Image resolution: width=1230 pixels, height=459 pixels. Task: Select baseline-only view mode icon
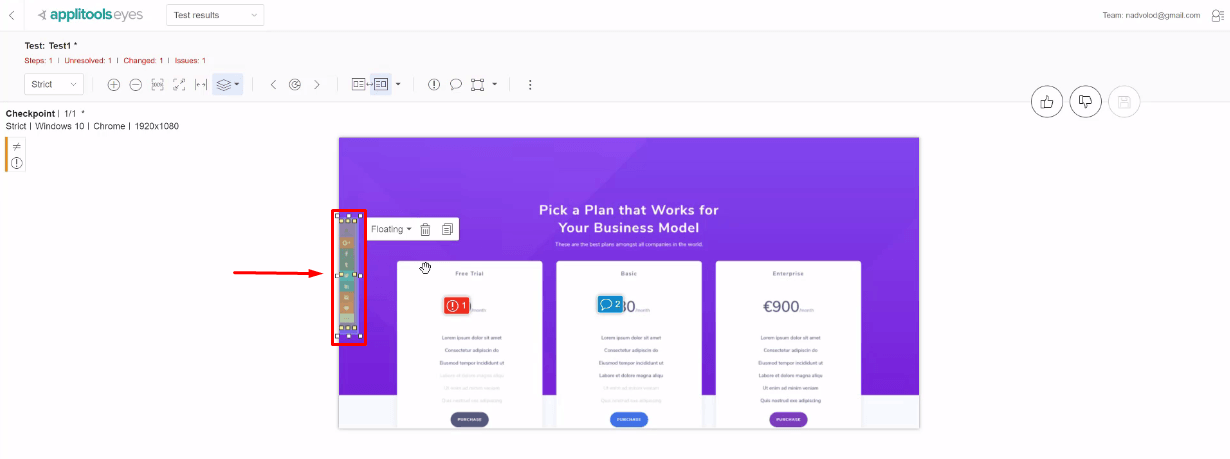coord(360,85)
